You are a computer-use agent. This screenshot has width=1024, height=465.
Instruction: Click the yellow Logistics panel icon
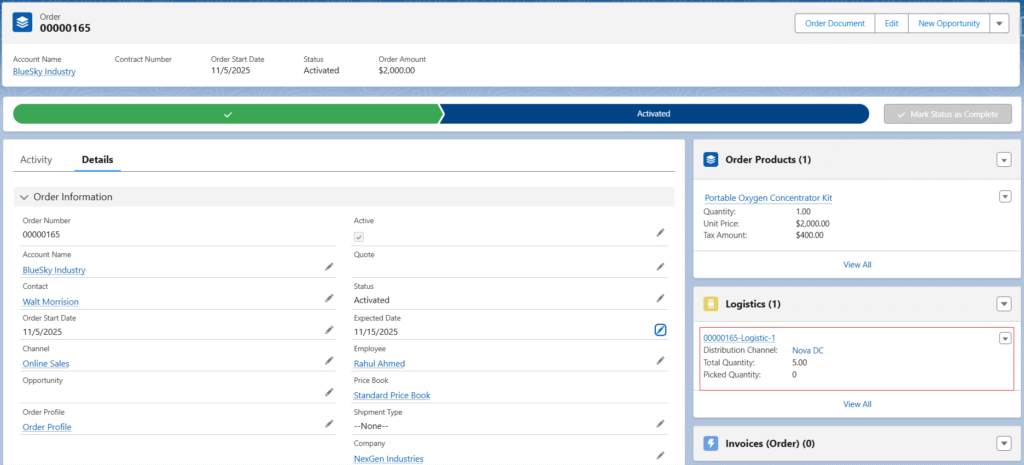pyautogui.click(x=711, y=303)
